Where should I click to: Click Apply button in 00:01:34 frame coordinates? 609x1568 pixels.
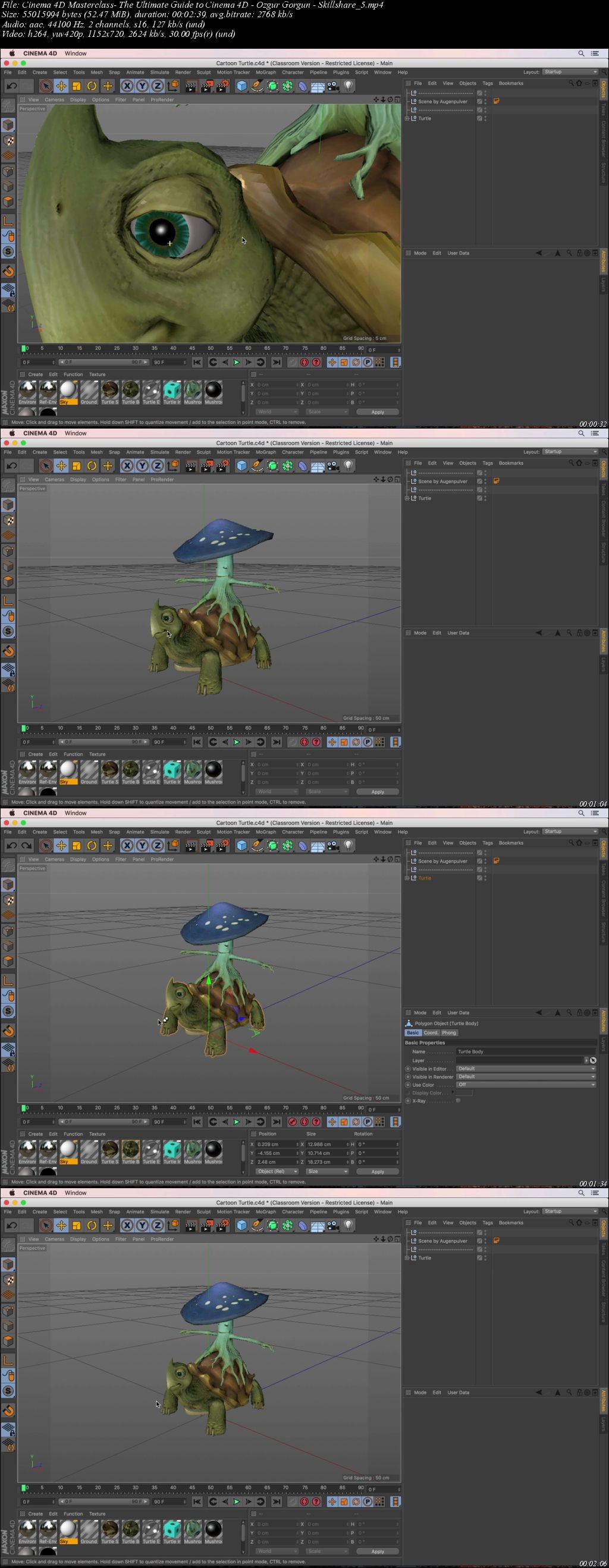[378, 1172]
